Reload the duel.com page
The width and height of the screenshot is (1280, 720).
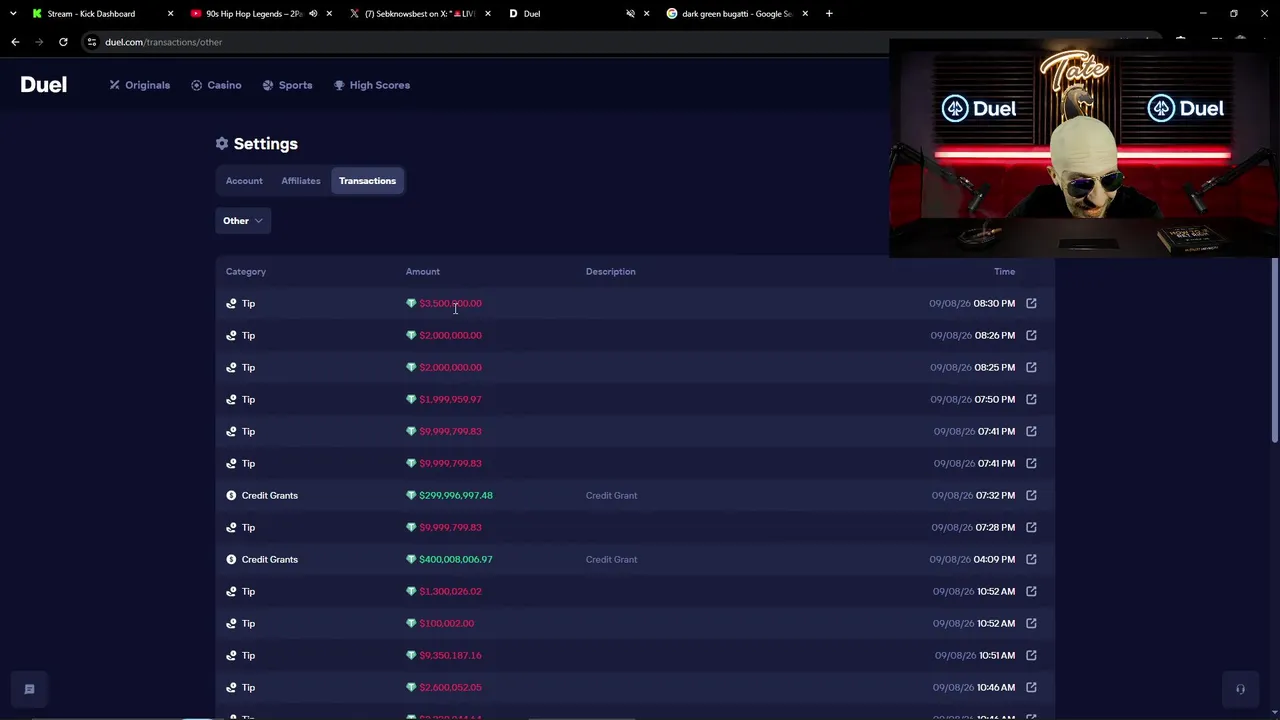pos(63,42)
